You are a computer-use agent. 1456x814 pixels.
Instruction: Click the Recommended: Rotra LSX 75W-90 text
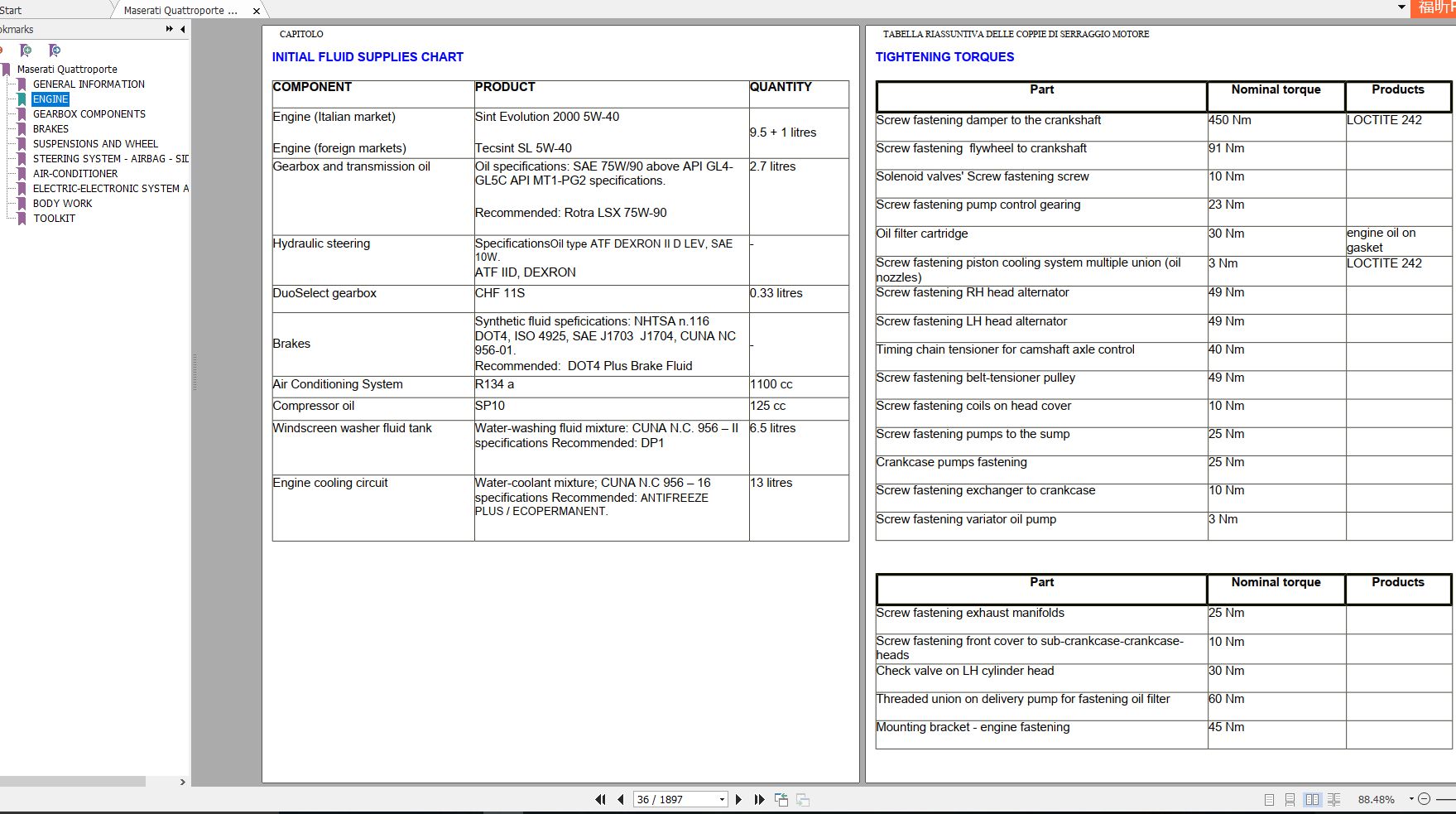[570, 213]
